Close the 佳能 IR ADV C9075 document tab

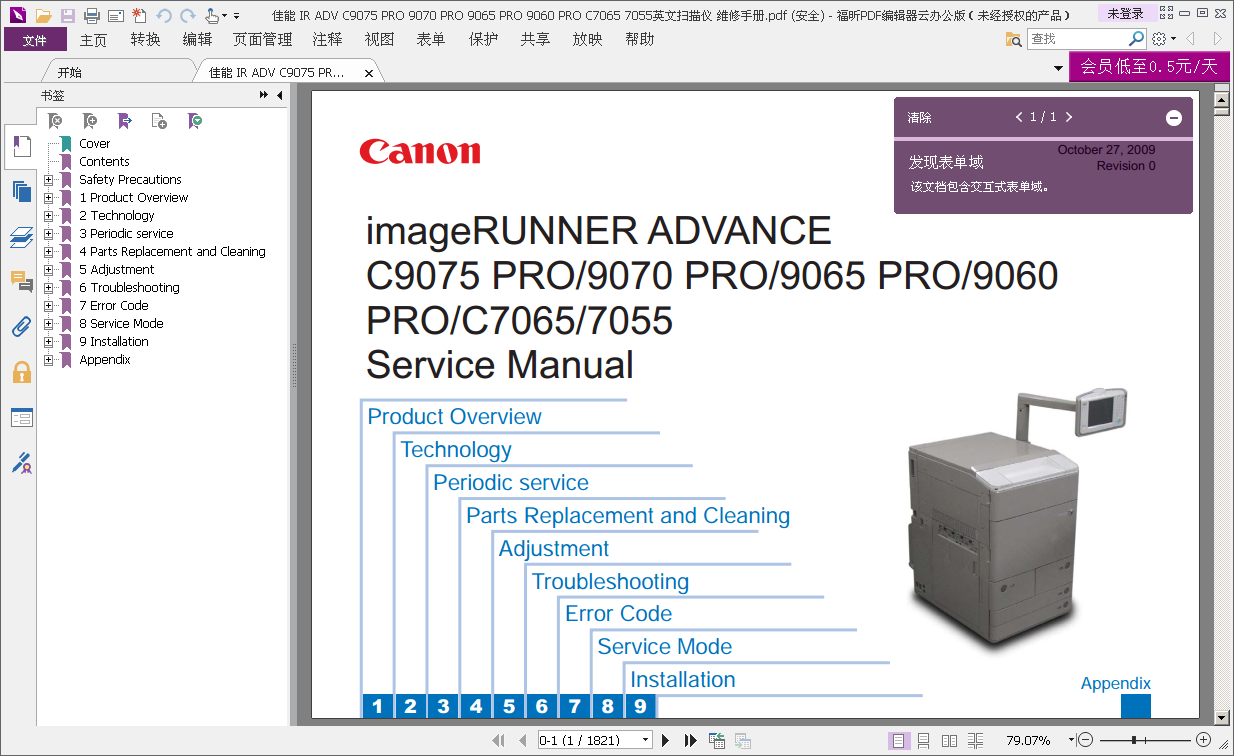point(369,73)
